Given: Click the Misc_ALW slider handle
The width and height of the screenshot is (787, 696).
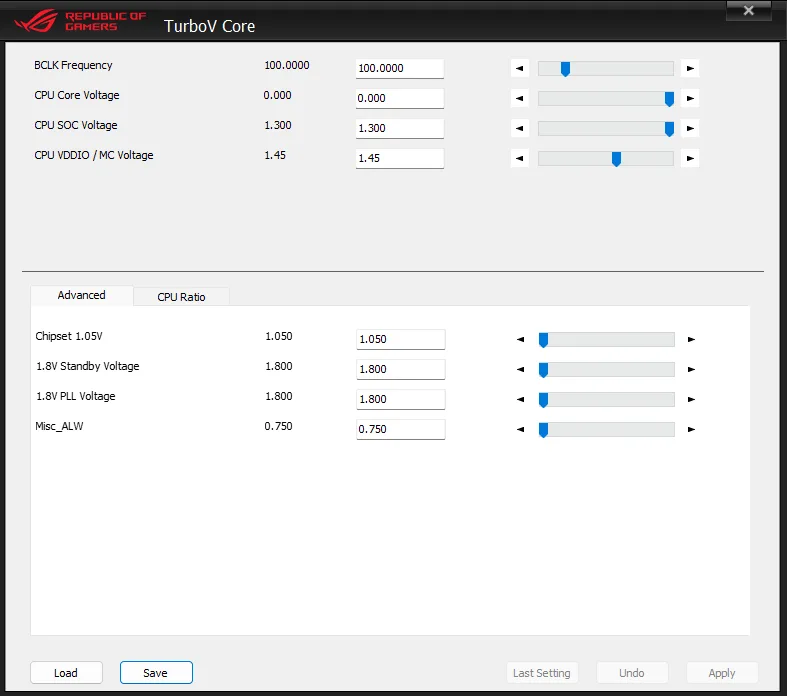Looking at the screenshot, I should tap(543, 430).
